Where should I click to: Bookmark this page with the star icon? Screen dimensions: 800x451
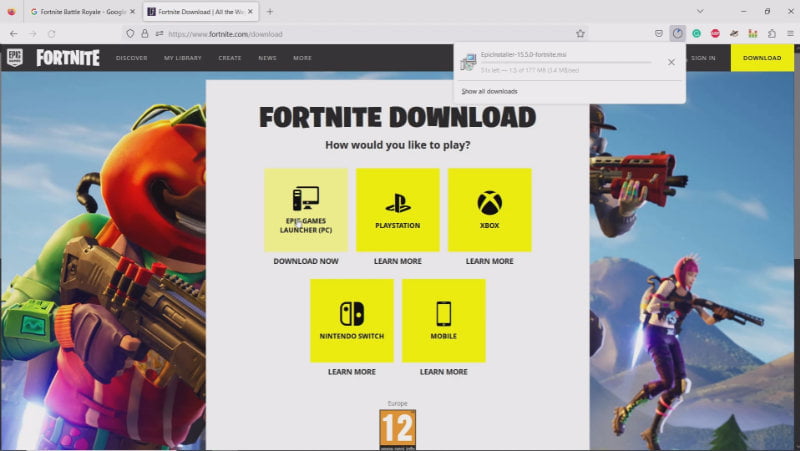[x=580, y=34]
